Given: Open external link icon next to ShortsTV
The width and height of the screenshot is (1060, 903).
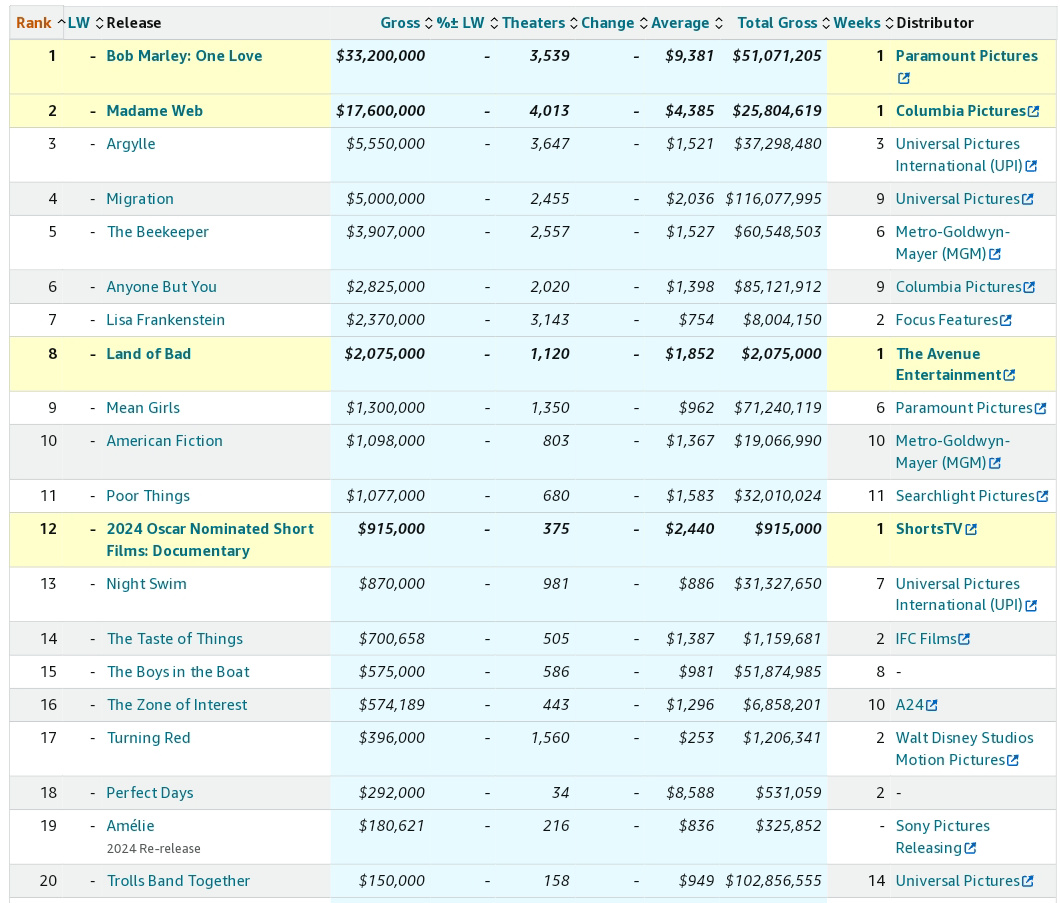Looking at the screenshot, I should (x=971, y=529).
